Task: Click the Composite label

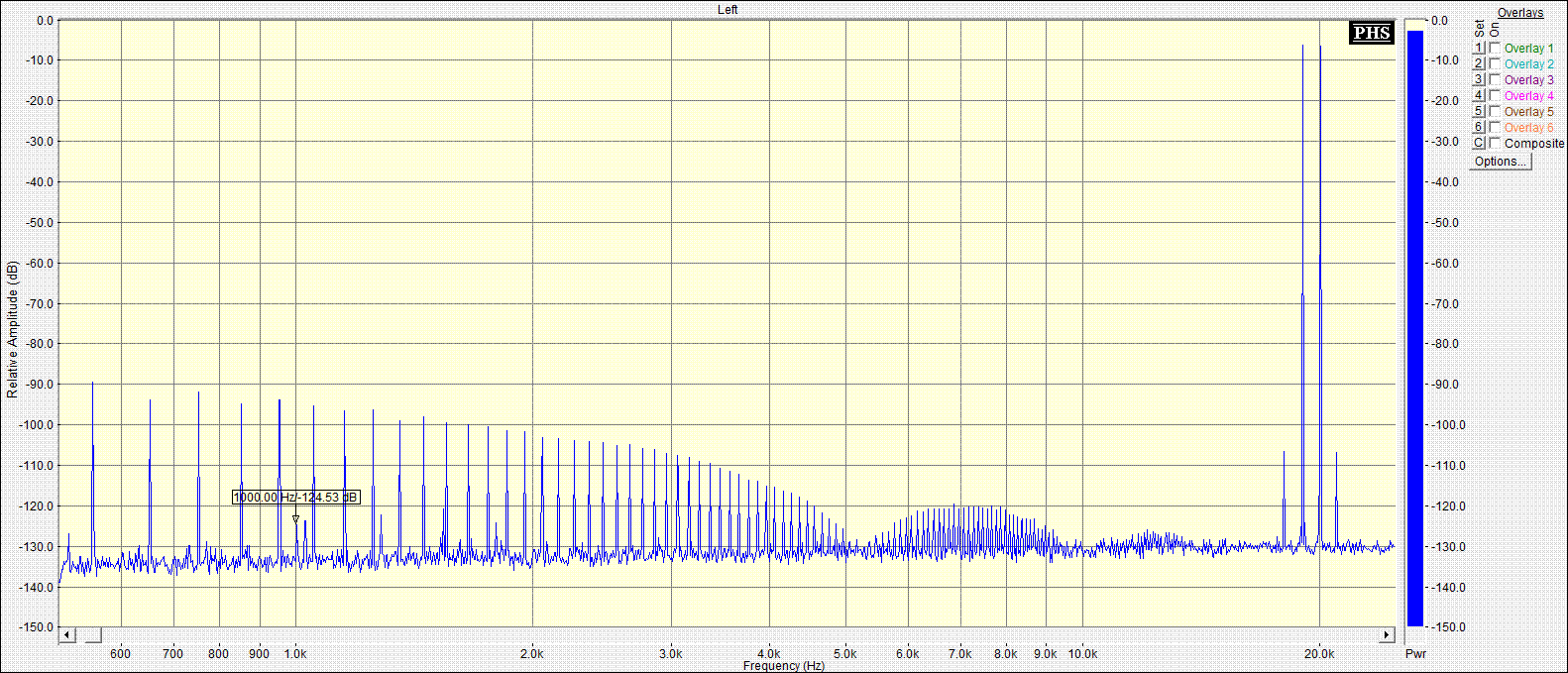Action: click(x=1534, y=143)
